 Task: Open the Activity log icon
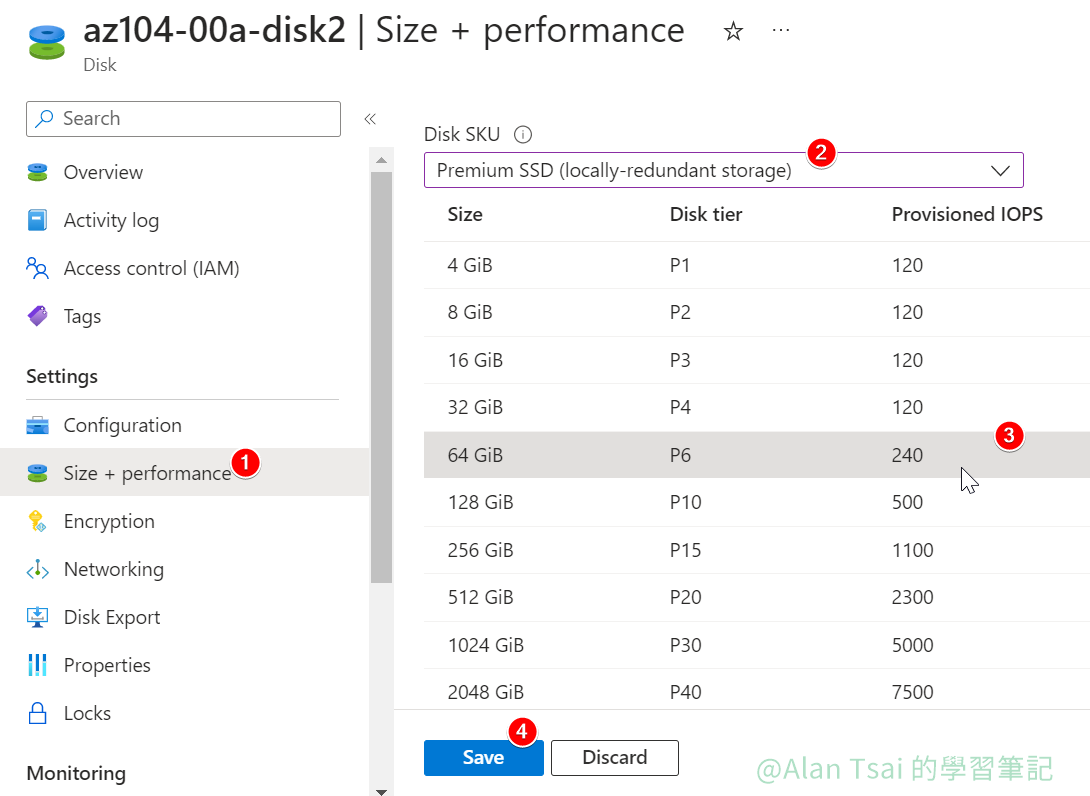(x=38, y=220)
